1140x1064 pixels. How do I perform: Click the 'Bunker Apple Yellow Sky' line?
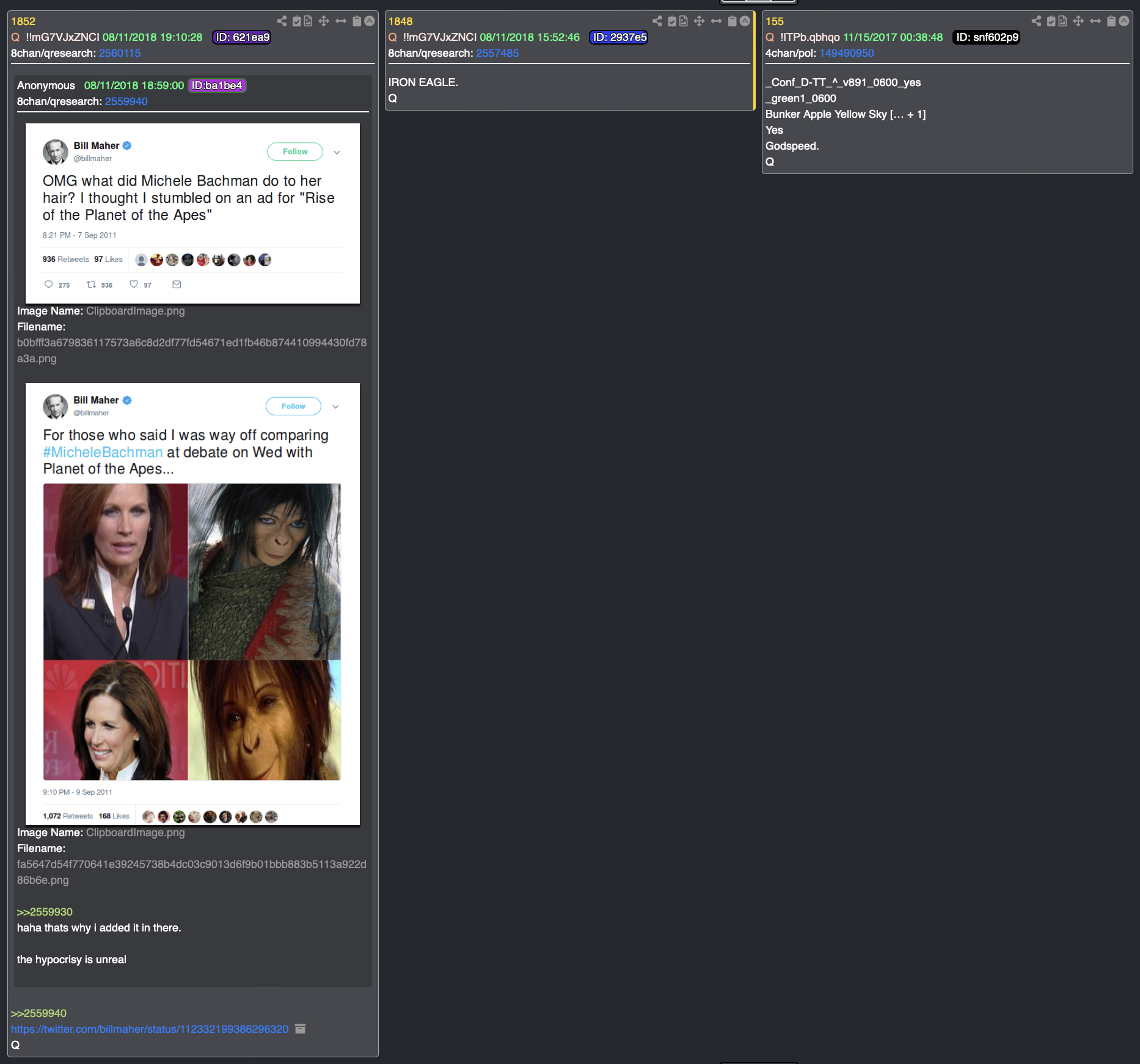tap(846, 114)
